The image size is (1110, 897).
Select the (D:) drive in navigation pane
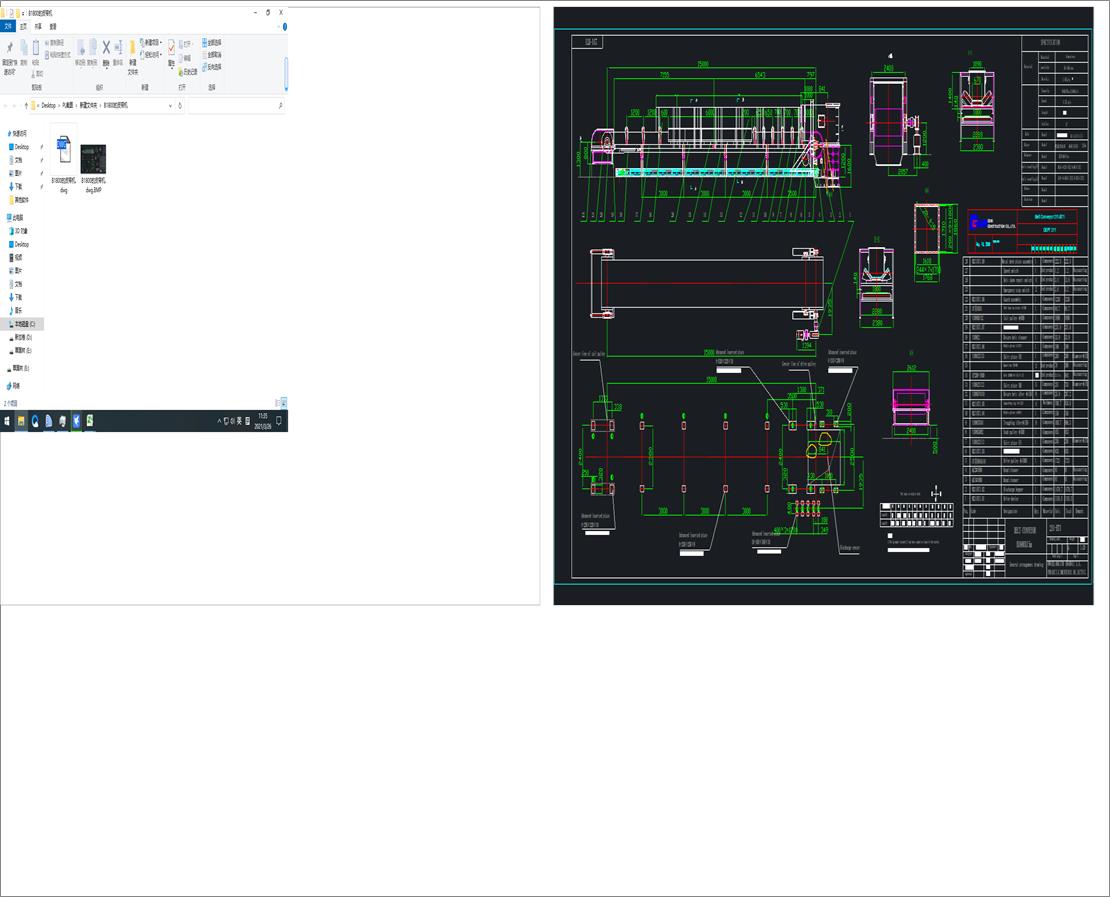[x=21, y=337]
